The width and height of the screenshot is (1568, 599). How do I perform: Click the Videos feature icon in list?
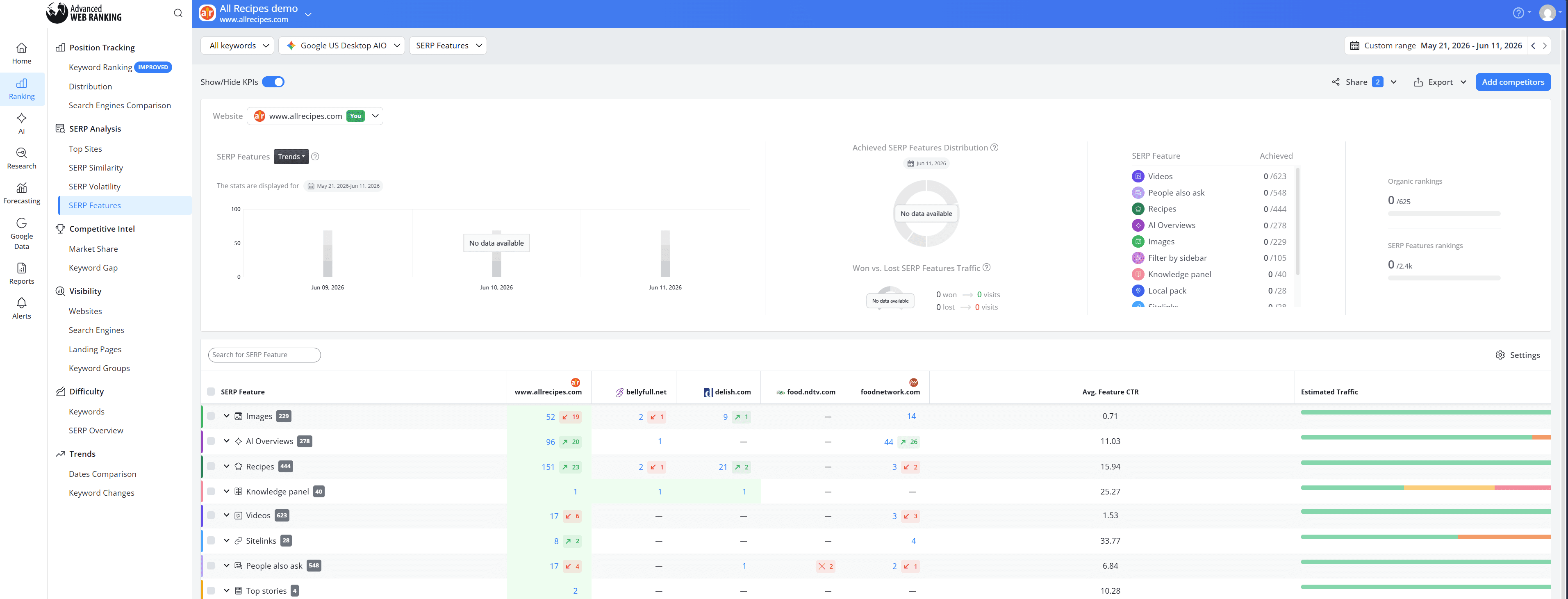pyautogui.click(x=1138, y=176)
